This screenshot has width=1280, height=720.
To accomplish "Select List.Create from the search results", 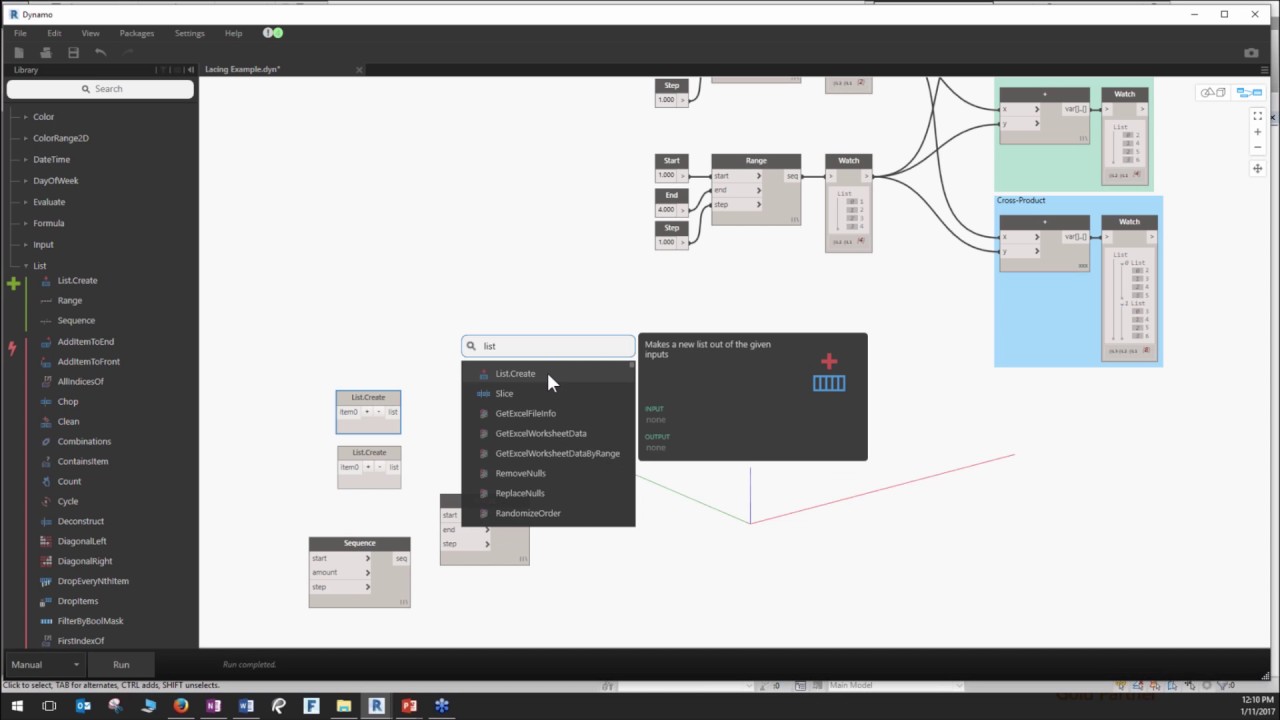I will [x=515, y=373].
